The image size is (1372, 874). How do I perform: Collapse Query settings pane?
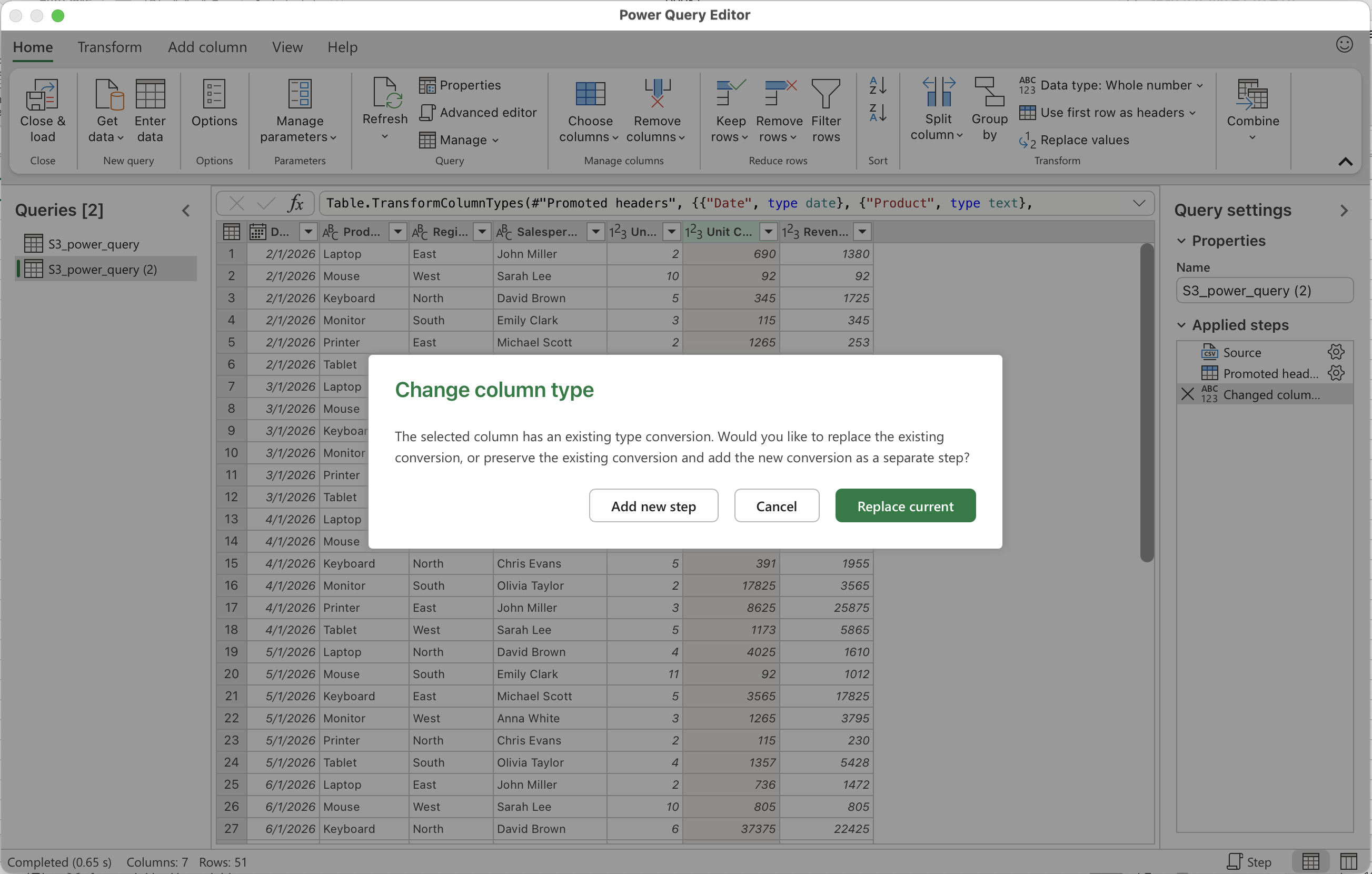click(x=1344, y=210)
